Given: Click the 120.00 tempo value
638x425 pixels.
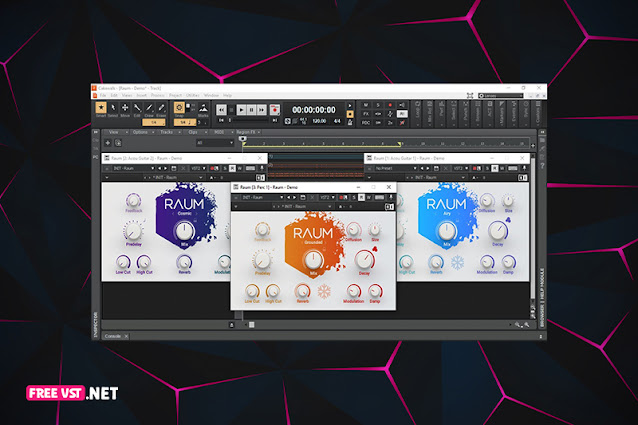Looking at the screenshot, I should pos(319,121).
